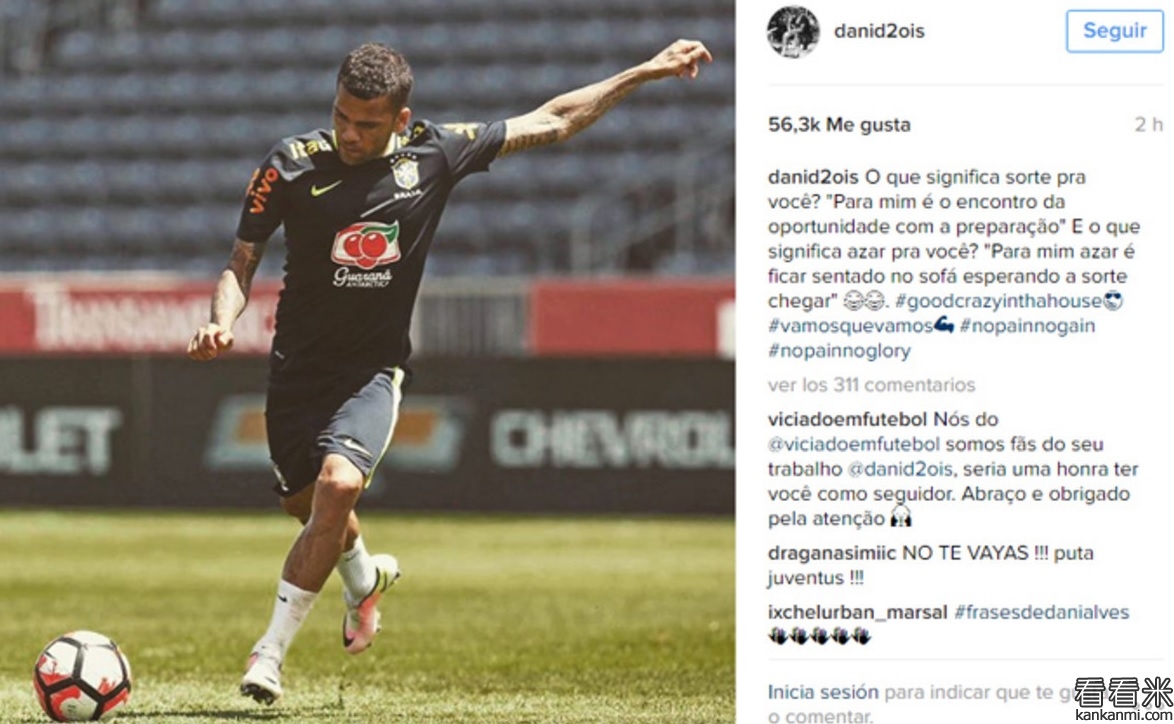Click the Seguir follow button
The width and height of the screenshot is (1174, 724).
(x=1114, y=31)
